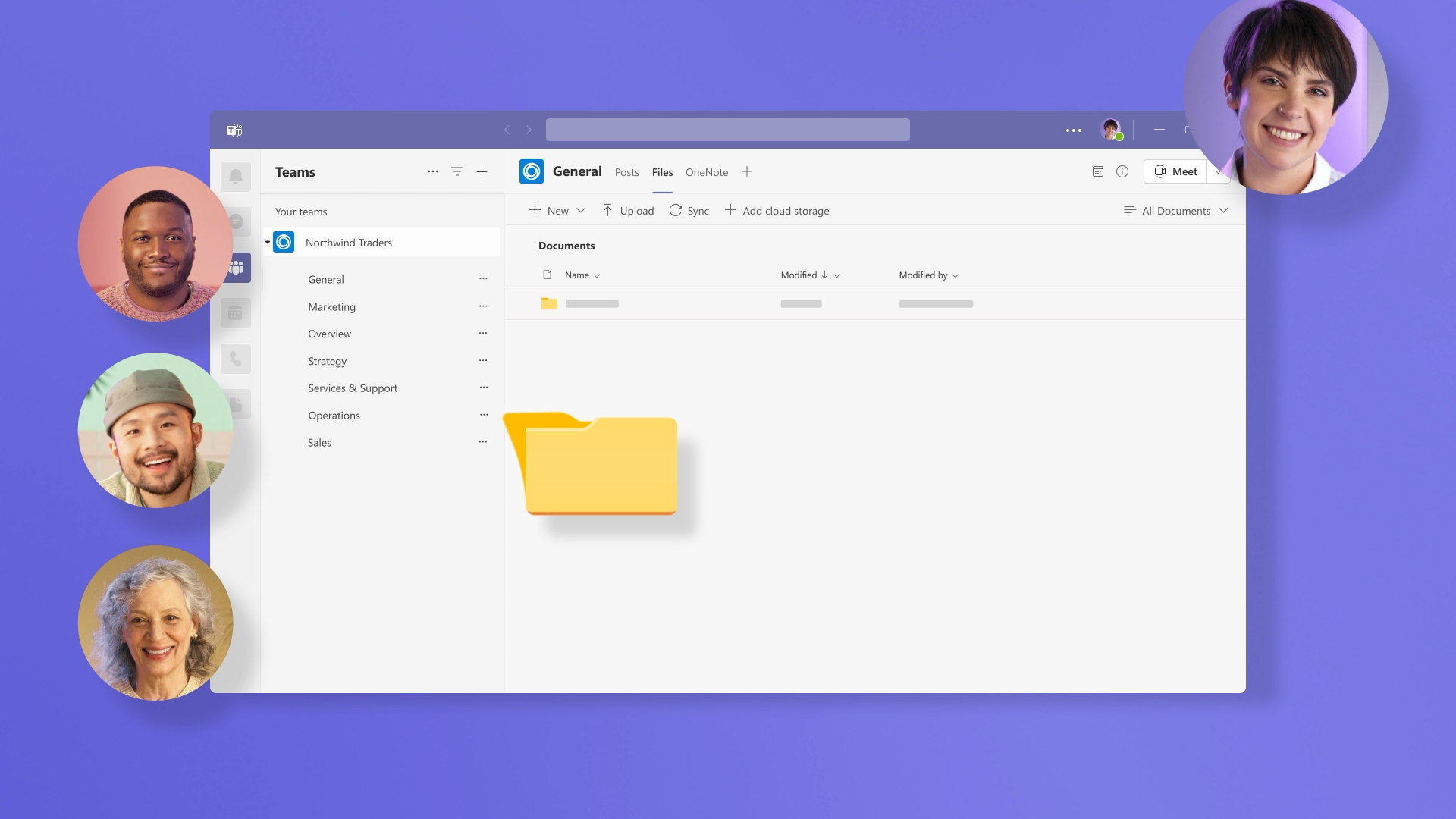The height and width of the screenshot is (819, 1456).
Task: Click the channel calendar icon near Meet
Action: [1097, 172]
